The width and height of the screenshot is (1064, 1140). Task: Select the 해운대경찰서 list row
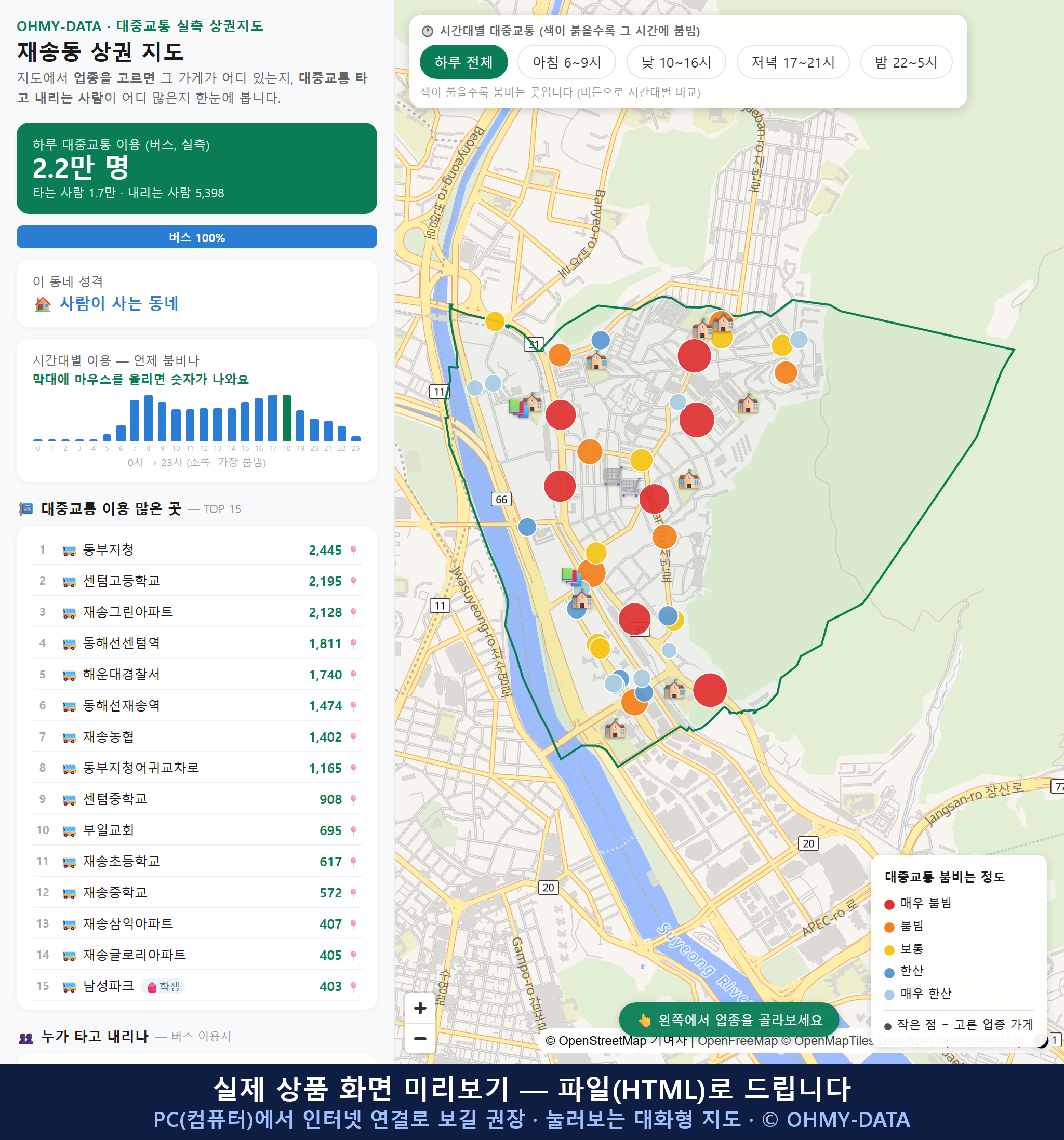pyautogui.click(x=197, y=674)
